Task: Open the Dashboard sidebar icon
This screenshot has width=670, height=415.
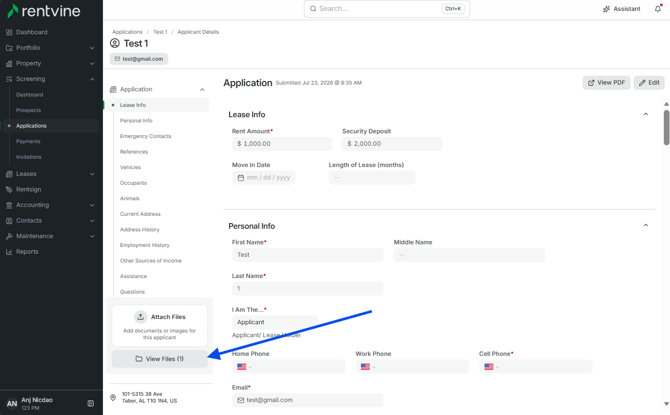Action: (x=9, y=32)
